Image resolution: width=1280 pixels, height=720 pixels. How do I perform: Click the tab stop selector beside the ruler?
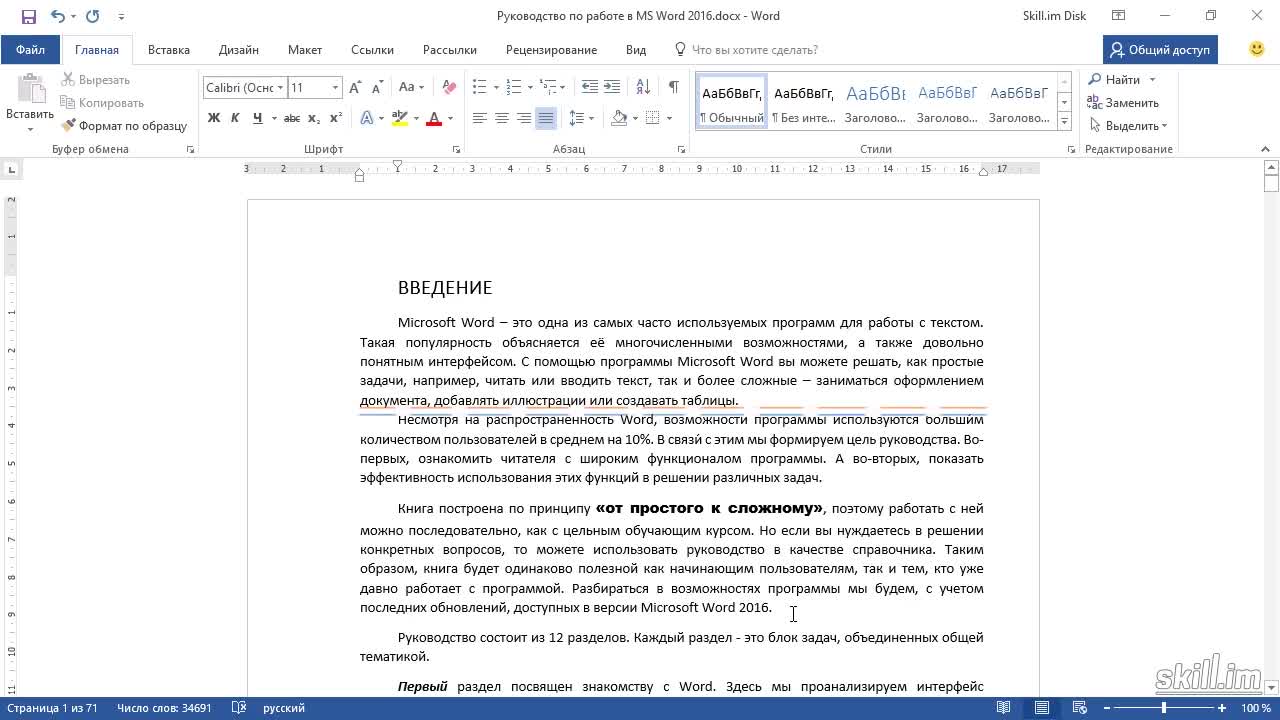[x=12, y=170]
